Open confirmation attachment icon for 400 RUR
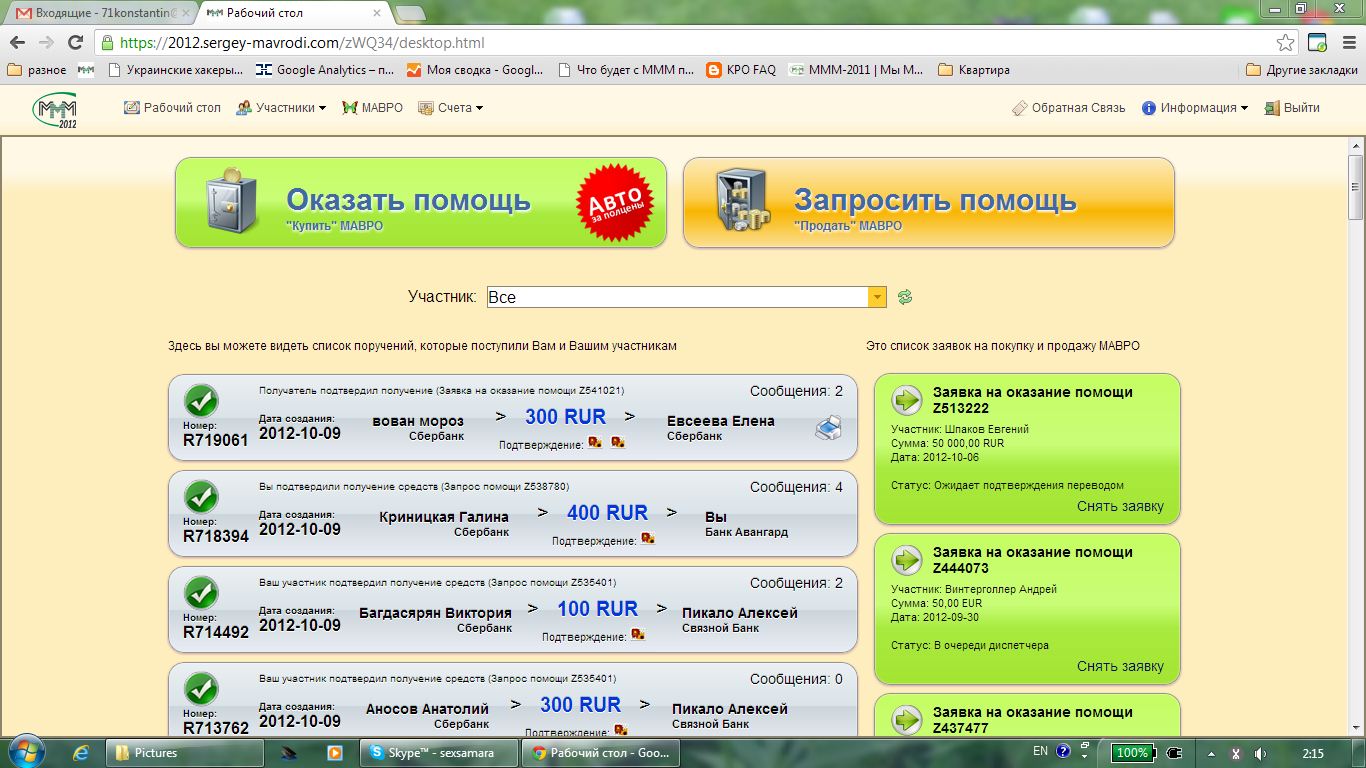The height and width of the screenshot is (768, 1366). point(648,538)
